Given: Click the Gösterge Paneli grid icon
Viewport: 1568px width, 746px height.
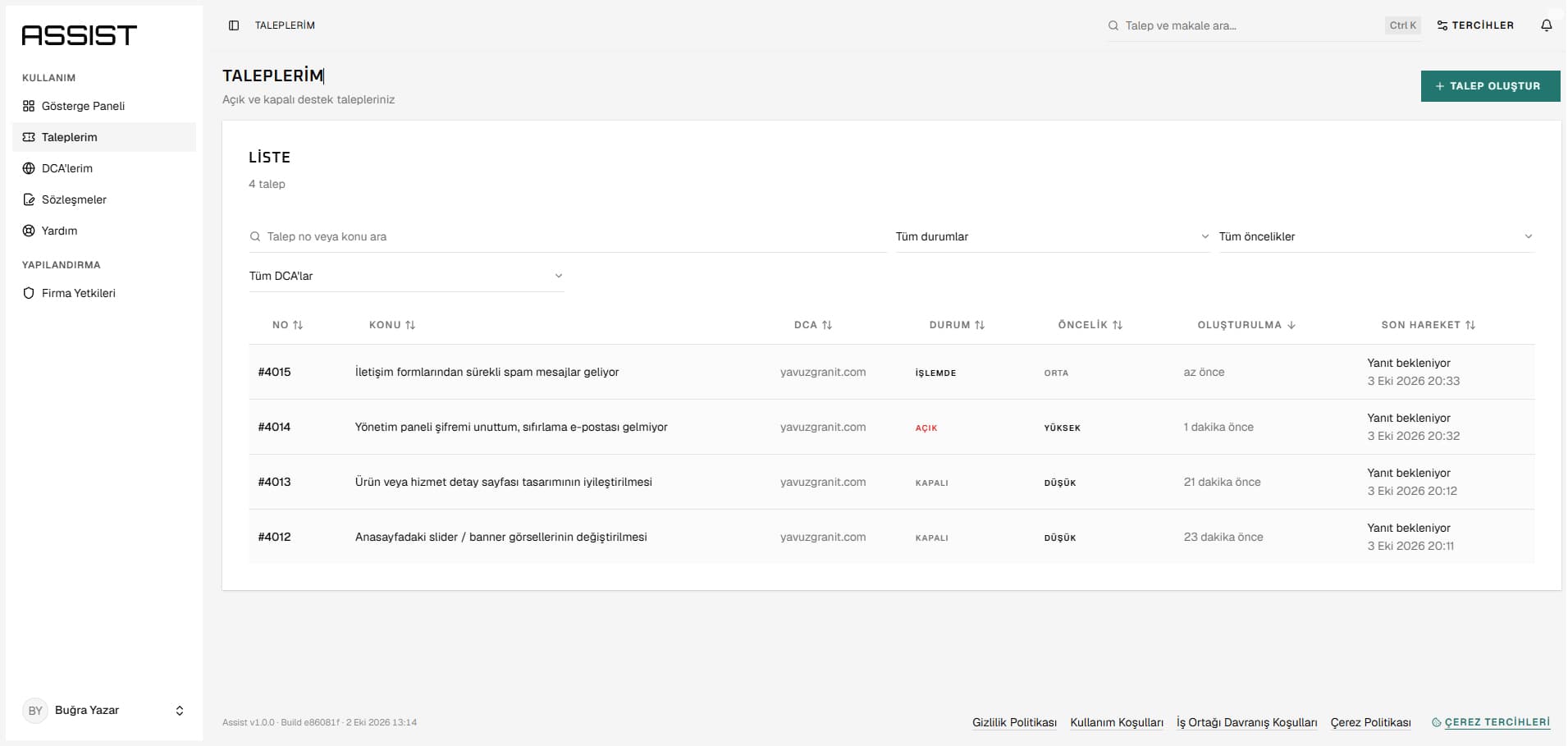Looking at the screenshot, I should tap(29, 106).
